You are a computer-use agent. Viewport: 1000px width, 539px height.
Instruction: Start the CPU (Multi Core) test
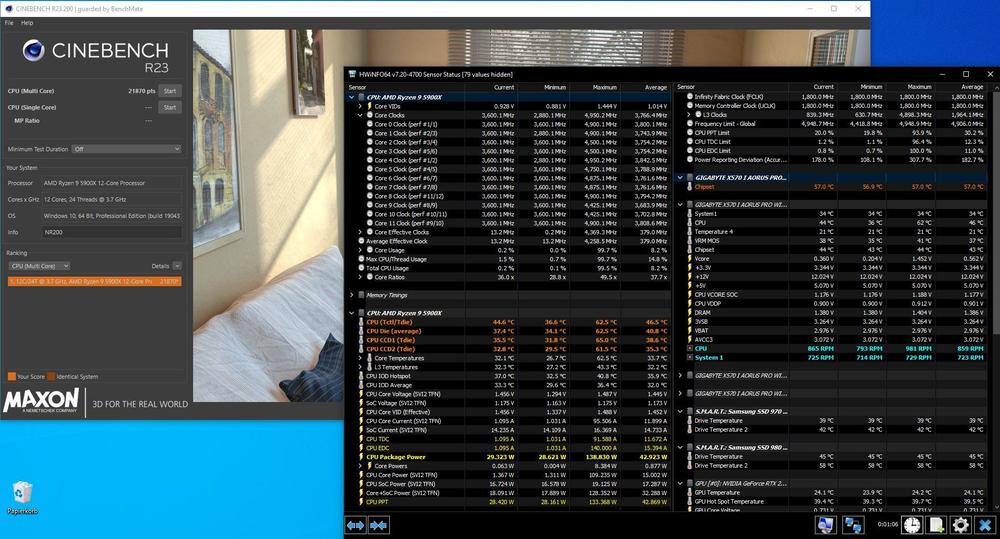pos(170,91)
